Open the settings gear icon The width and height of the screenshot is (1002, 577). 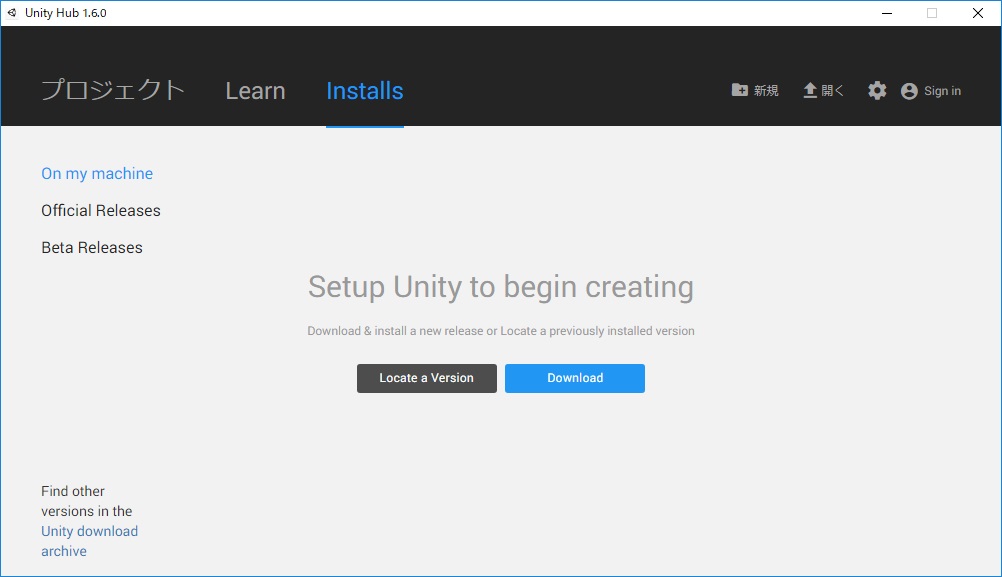pos(877,90)
